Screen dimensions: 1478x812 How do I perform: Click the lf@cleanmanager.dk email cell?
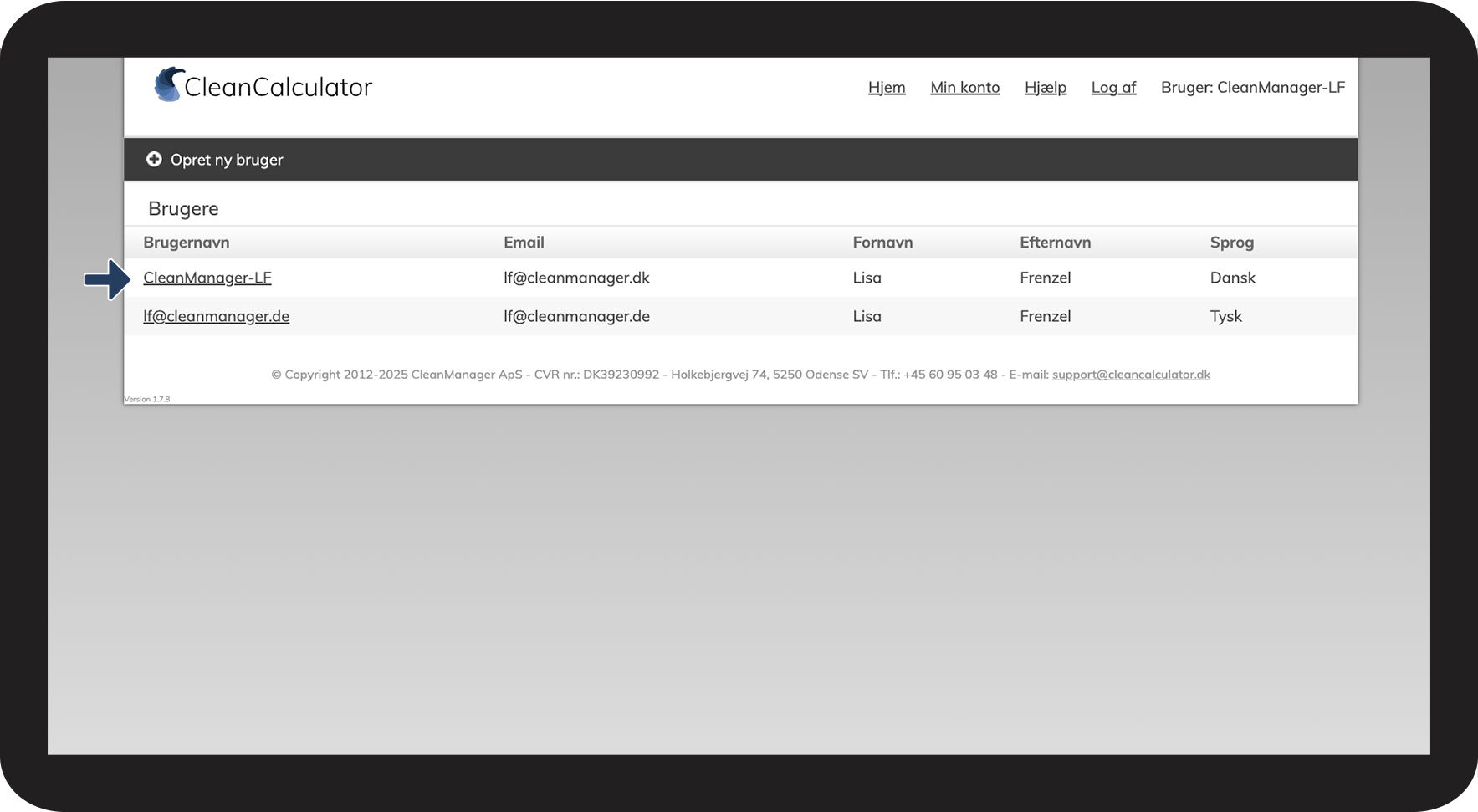click(x=576, y=278)
